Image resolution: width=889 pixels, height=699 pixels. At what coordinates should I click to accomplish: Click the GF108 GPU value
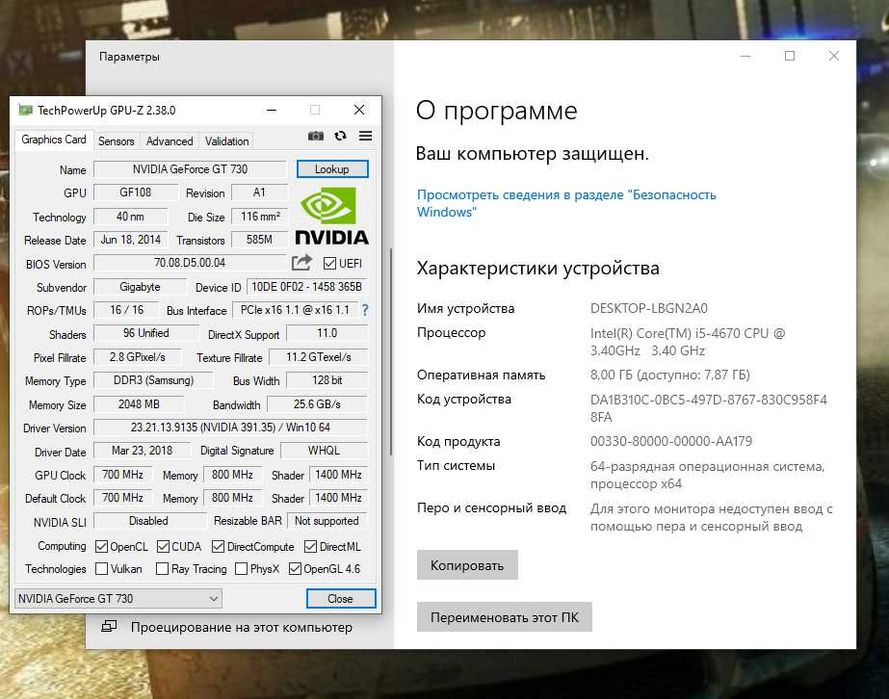pyautogui.click(x=135, y=192)
